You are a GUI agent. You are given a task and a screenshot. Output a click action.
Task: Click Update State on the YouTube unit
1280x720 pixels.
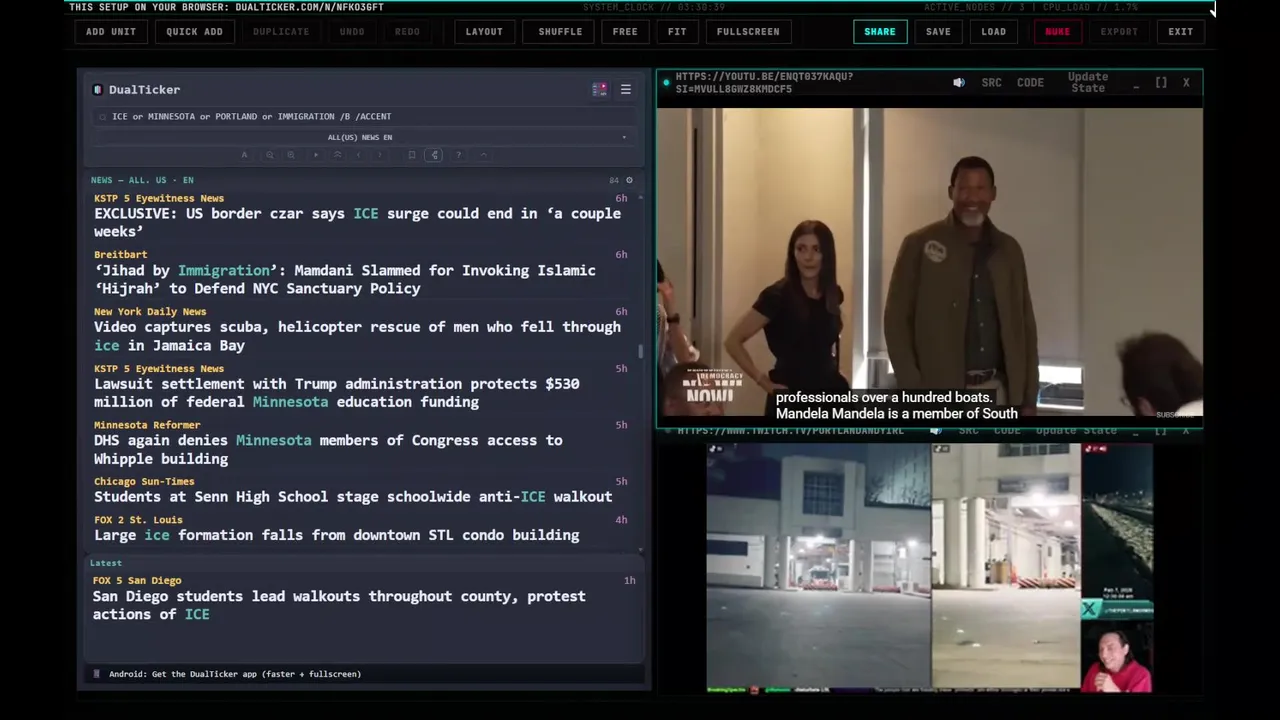[1088, 82]
